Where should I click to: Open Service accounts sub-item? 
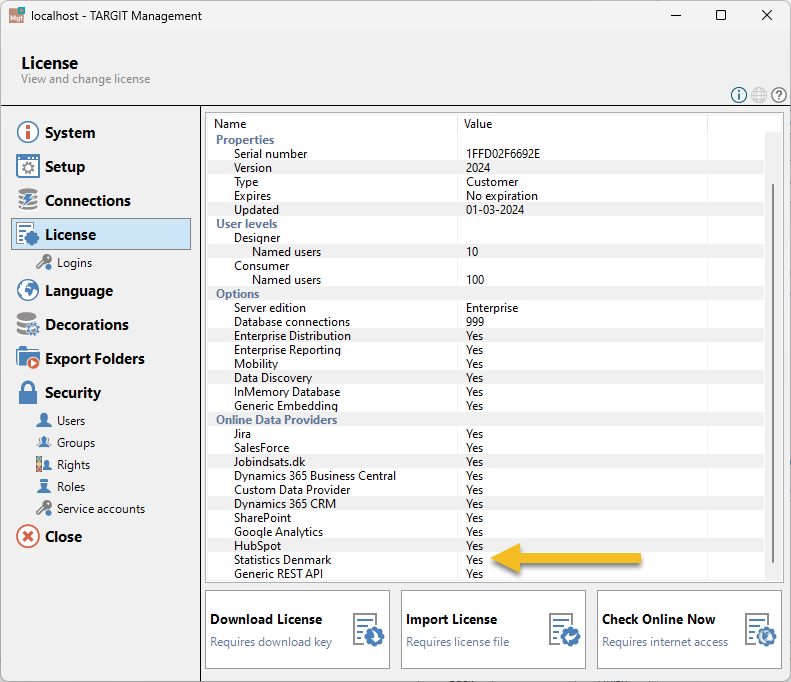click(x=101, y=508)
